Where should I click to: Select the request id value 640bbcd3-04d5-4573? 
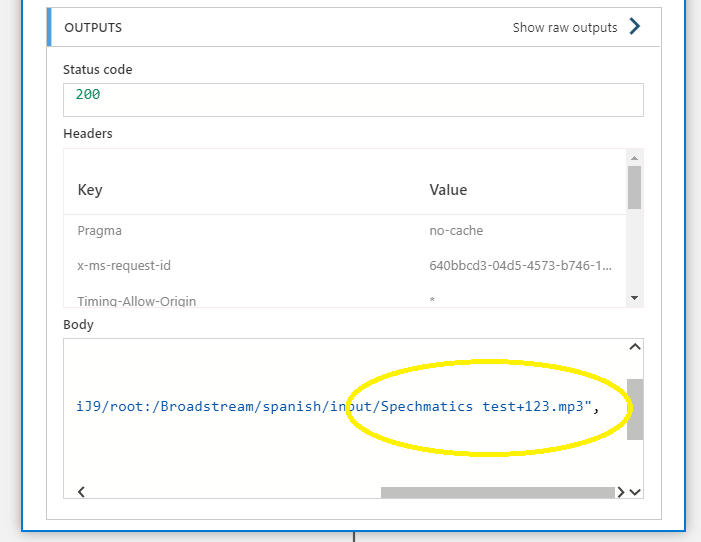click(520, 266)
